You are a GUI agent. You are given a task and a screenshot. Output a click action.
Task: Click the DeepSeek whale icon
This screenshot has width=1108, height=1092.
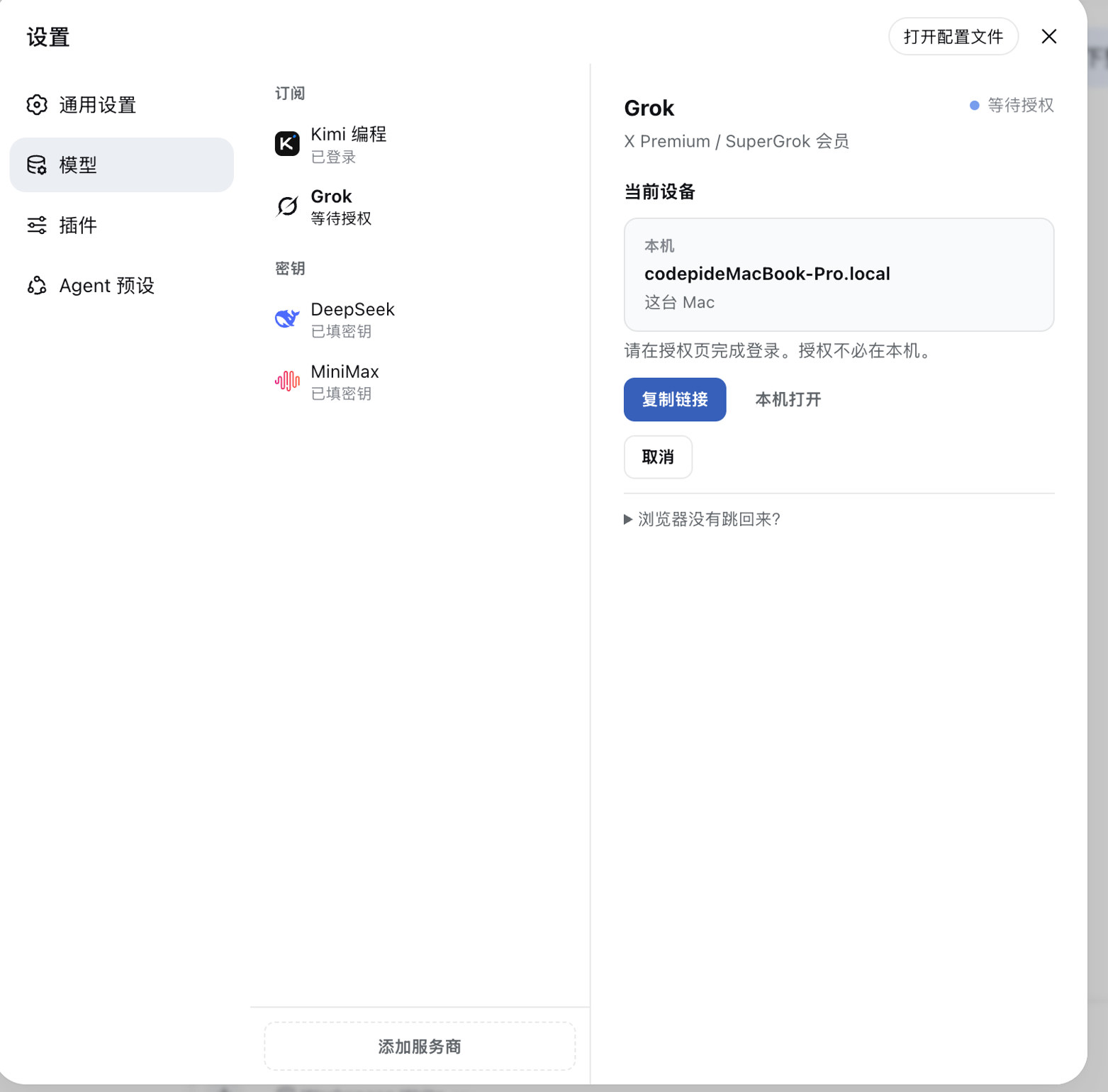point(287,319)
